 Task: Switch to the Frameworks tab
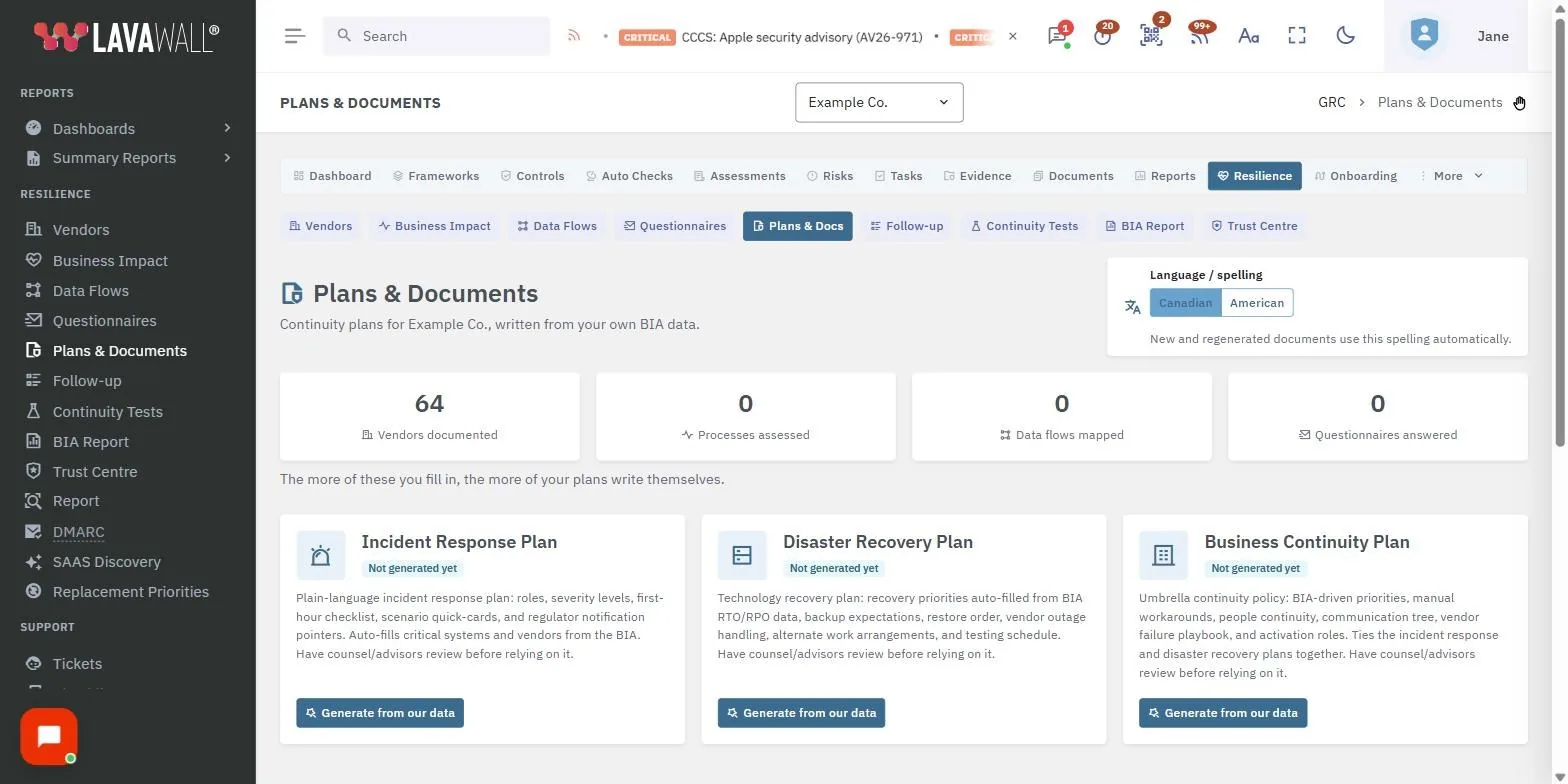point(436,176)
